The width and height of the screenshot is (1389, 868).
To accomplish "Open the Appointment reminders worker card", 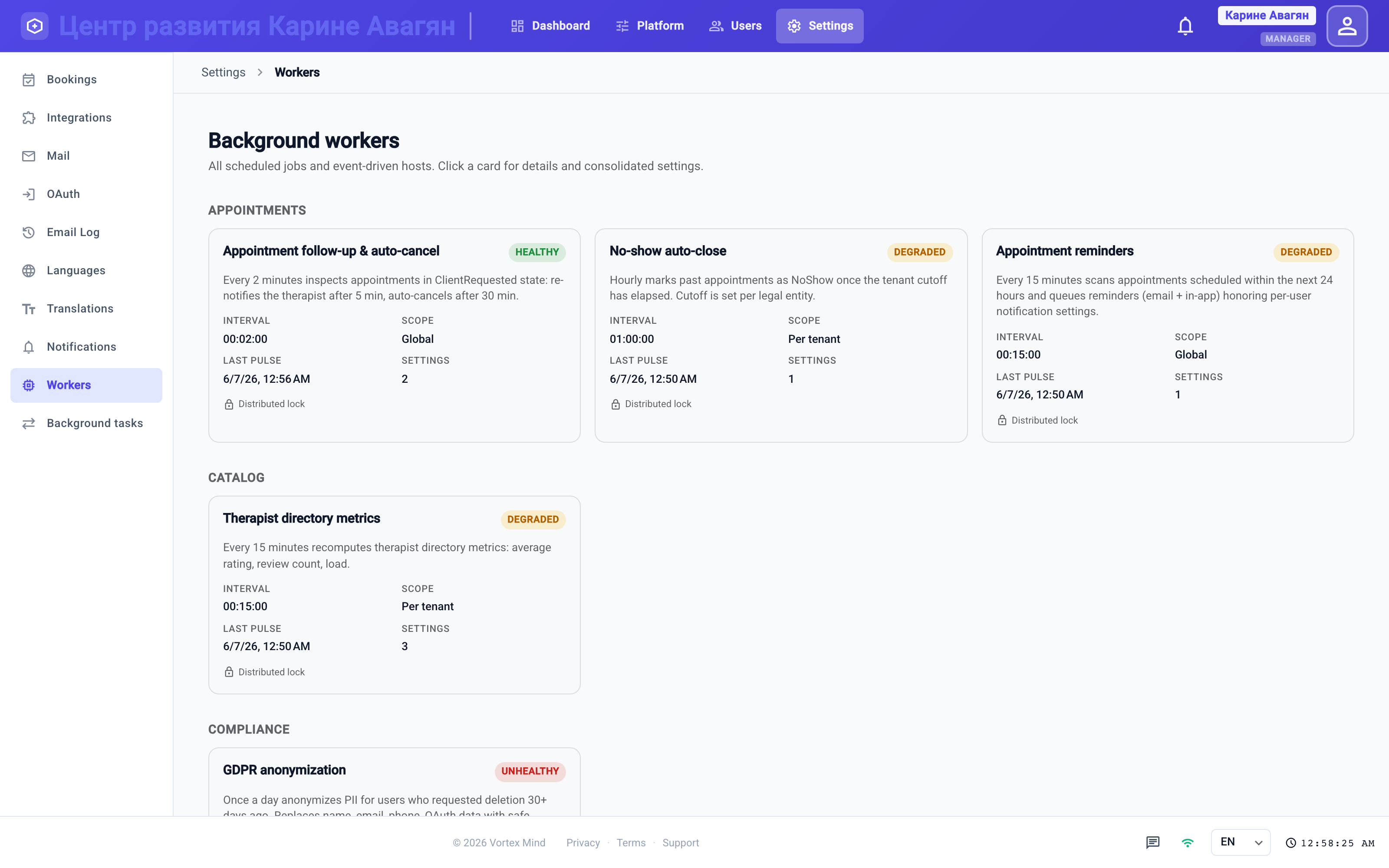I will pos(1168,335).
